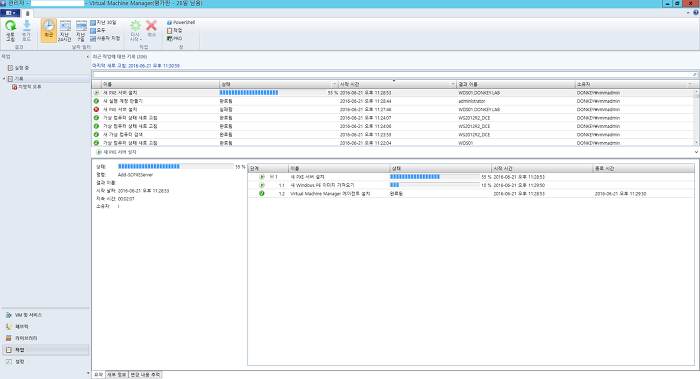Choose the 모두 (All) date filter

click(x=98, y=30)
